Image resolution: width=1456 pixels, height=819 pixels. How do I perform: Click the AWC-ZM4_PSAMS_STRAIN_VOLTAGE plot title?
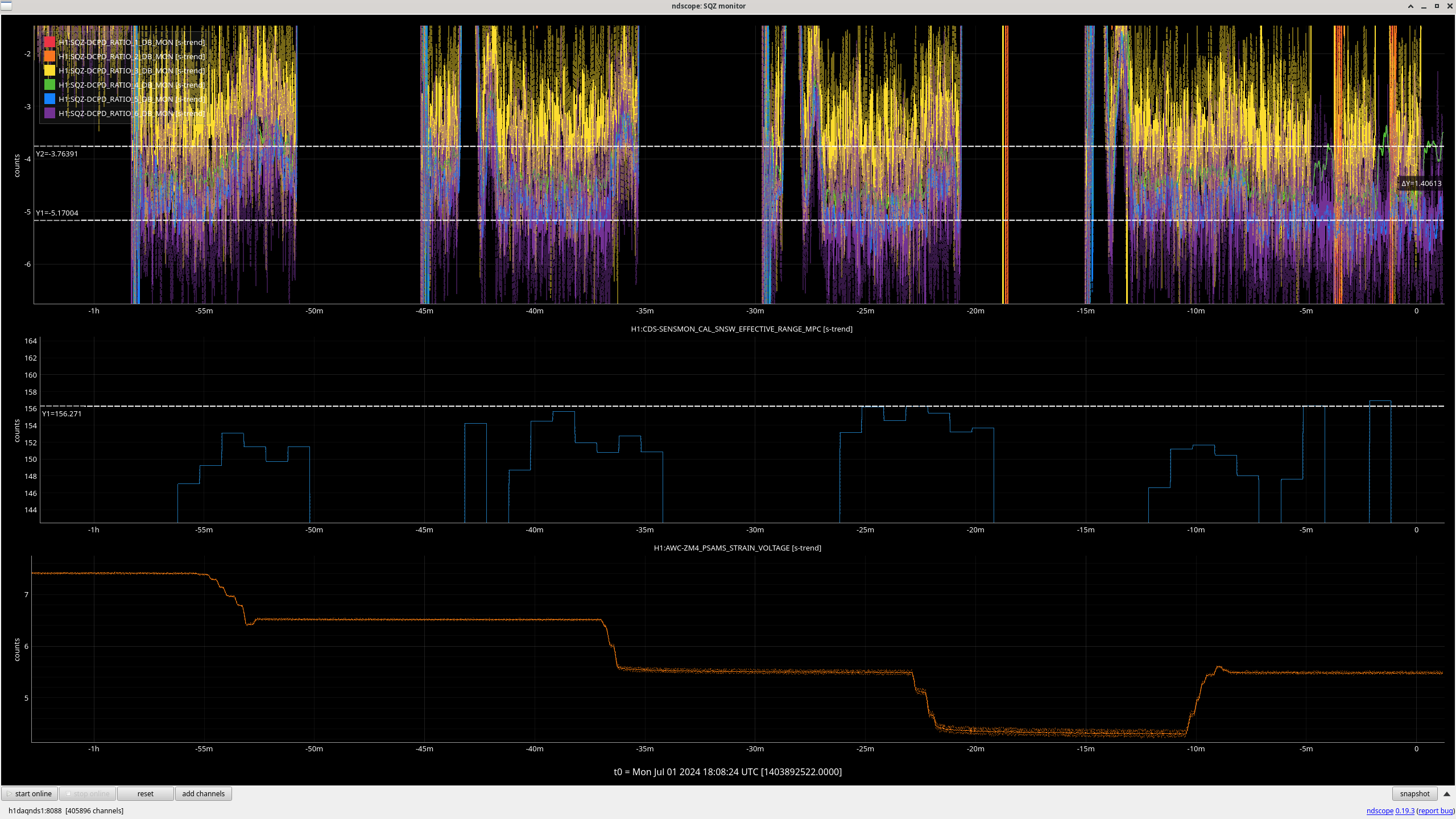(x=738, y=548)
